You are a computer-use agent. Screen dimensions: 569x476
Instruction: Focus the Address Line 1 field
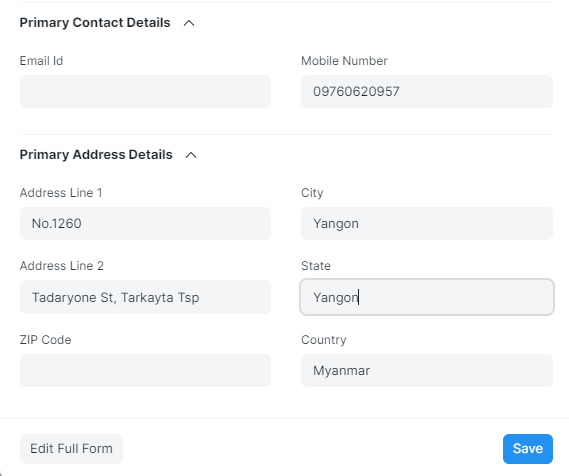[x=145, y=223]
